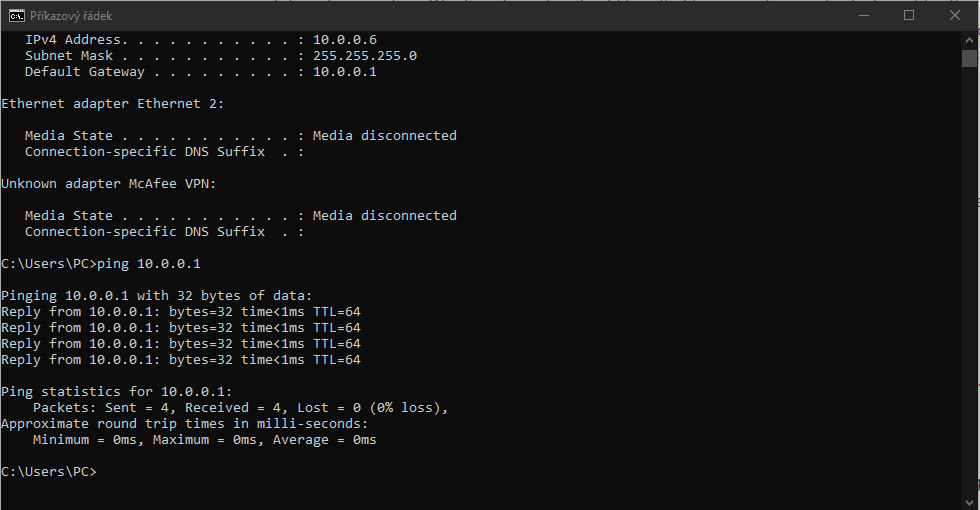The image size is (980, 510).
Task: Click the Packets Sent = 4 line
Action: point(240,408)
